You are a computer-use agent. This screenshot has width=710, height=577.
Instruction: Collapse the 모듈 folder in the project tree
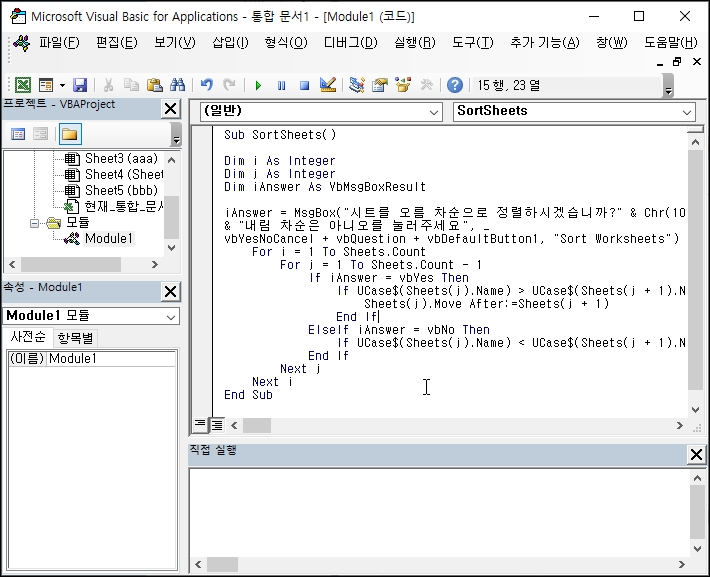coord(34,223)
